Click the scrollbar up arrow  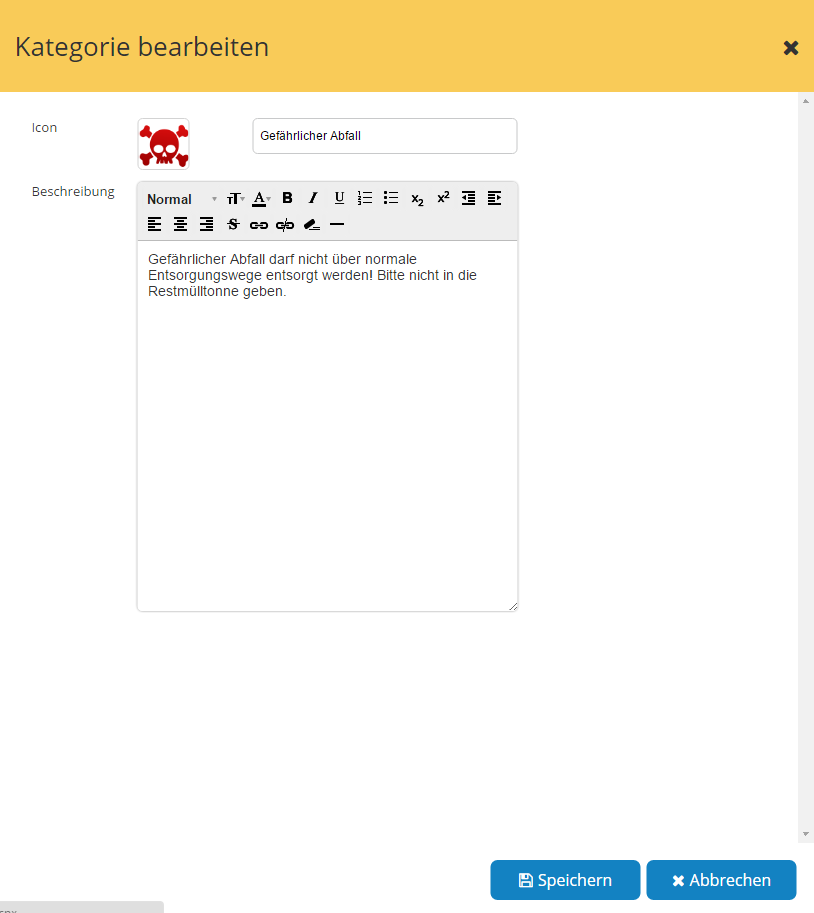point(806,101)
